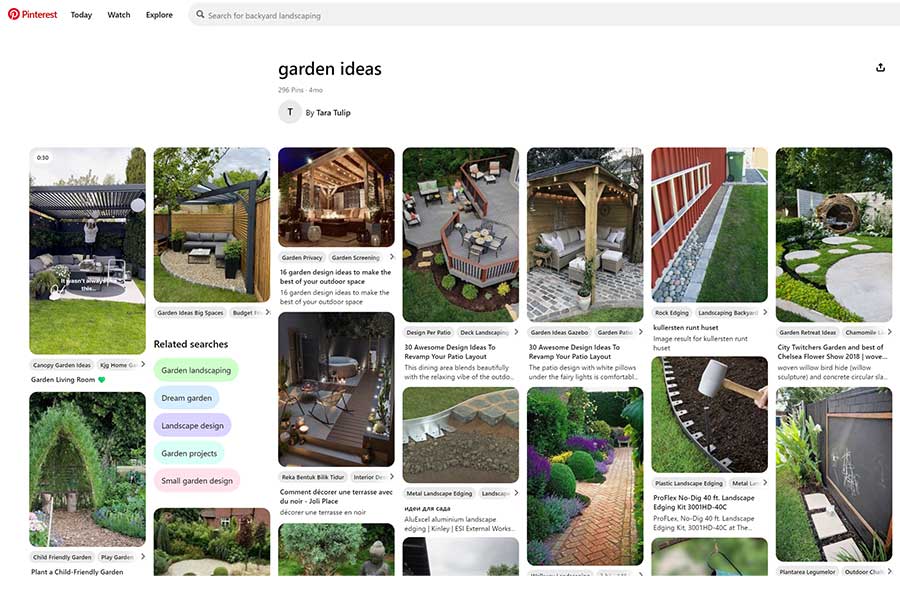Click the Pinterest logo

[33, 14]
